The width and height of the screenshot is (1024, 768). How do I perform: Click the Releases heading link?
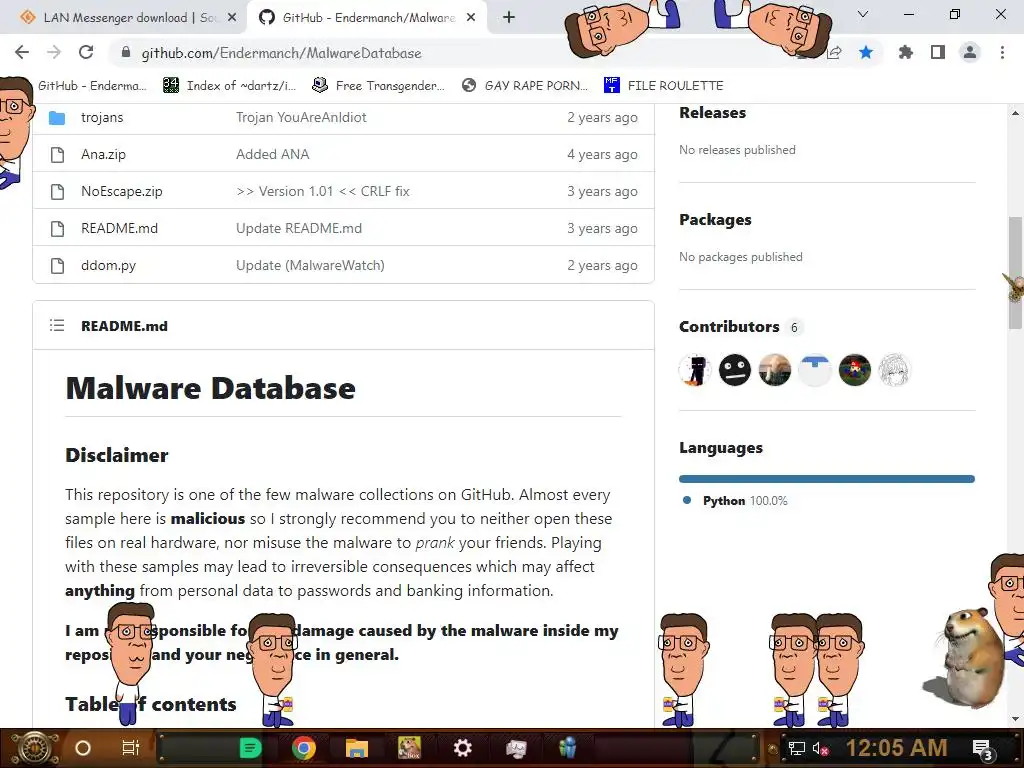click(x=712, y=112)
